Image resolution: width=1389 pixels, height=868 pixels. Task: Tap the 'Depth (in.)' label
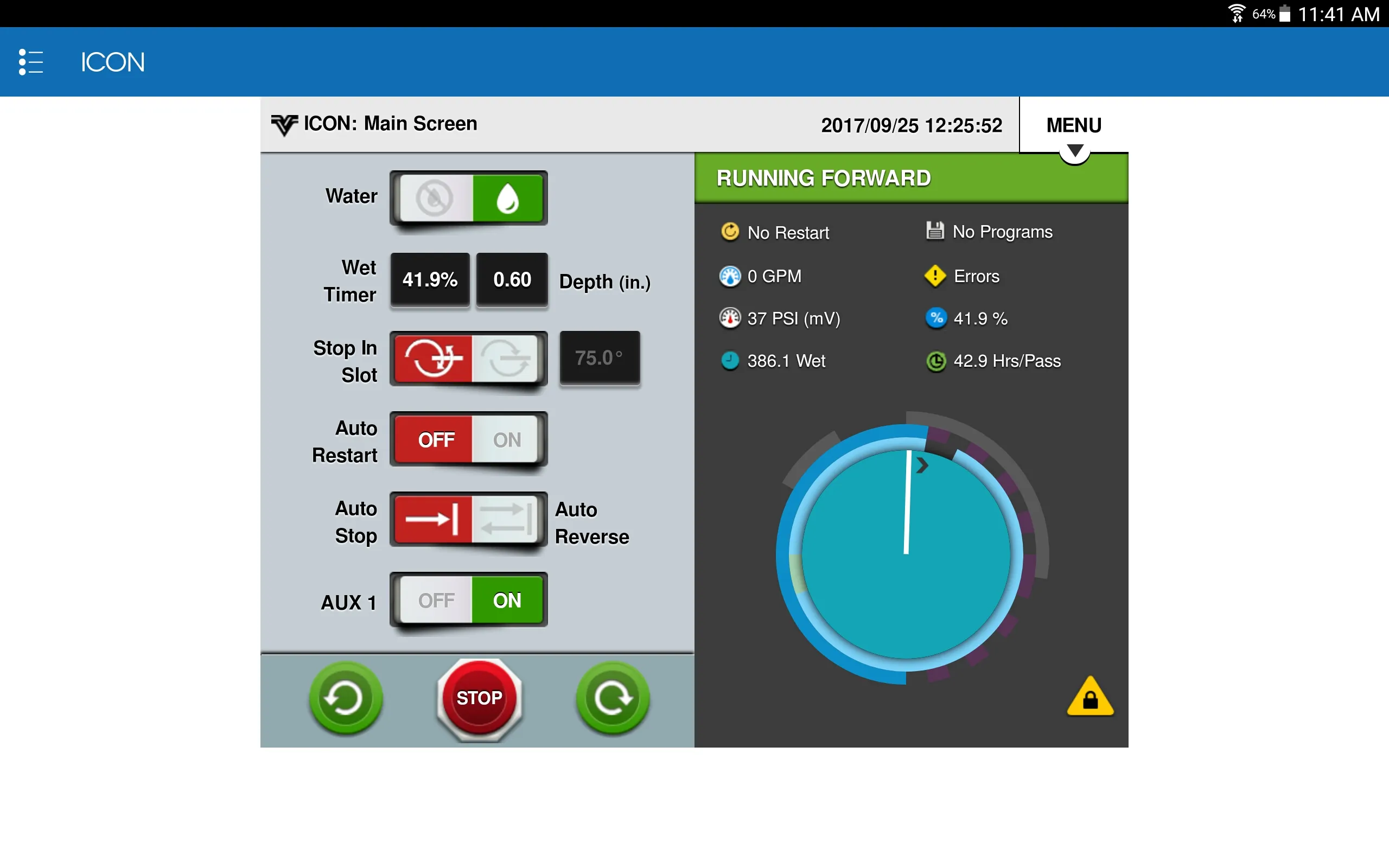605,282
